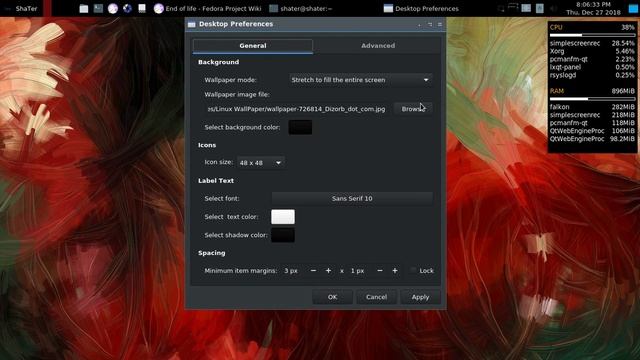Click the keyboard layout tray indicator

[x=540, y=8]
